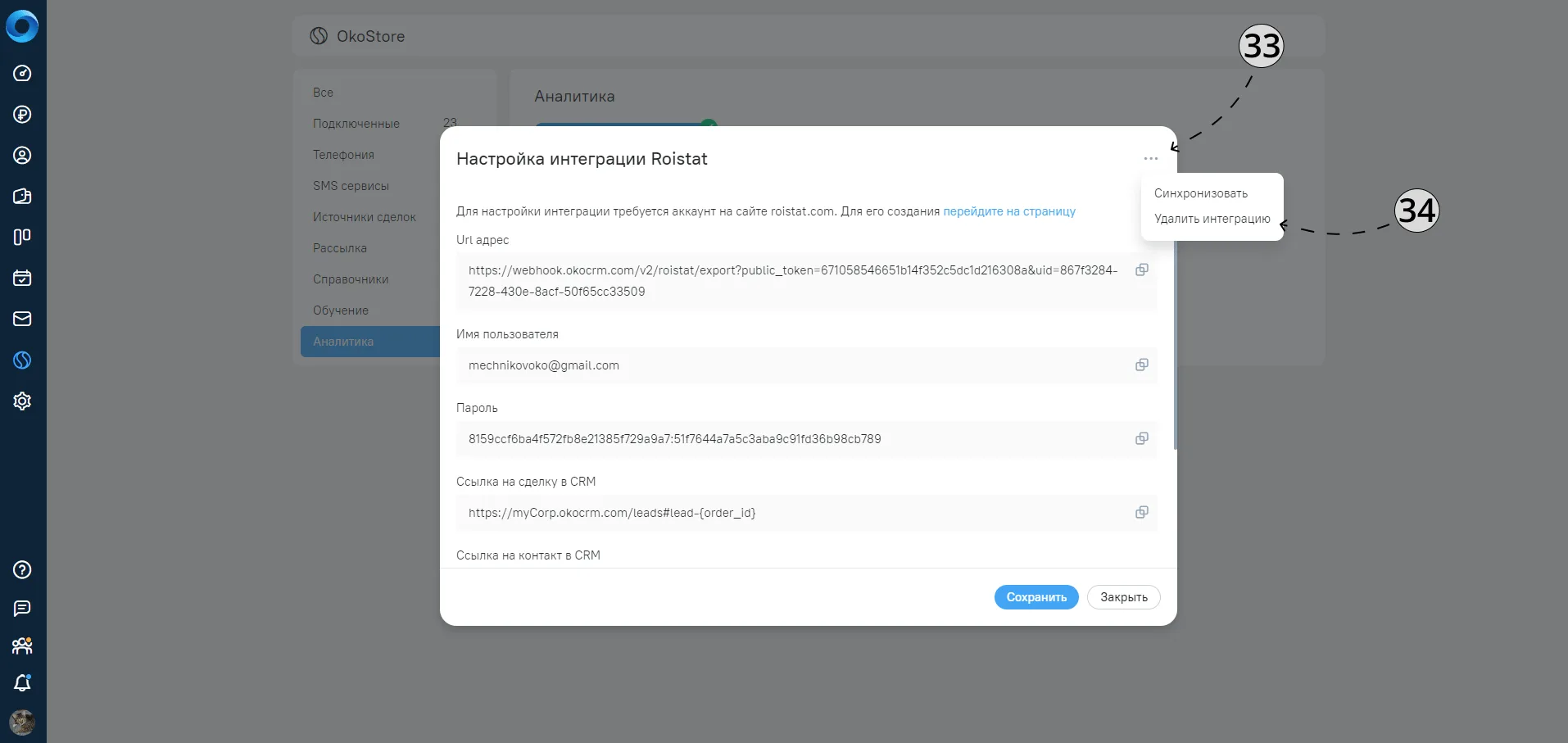Select Синхронизировать from the popup menu

(x=1201, y=193)
